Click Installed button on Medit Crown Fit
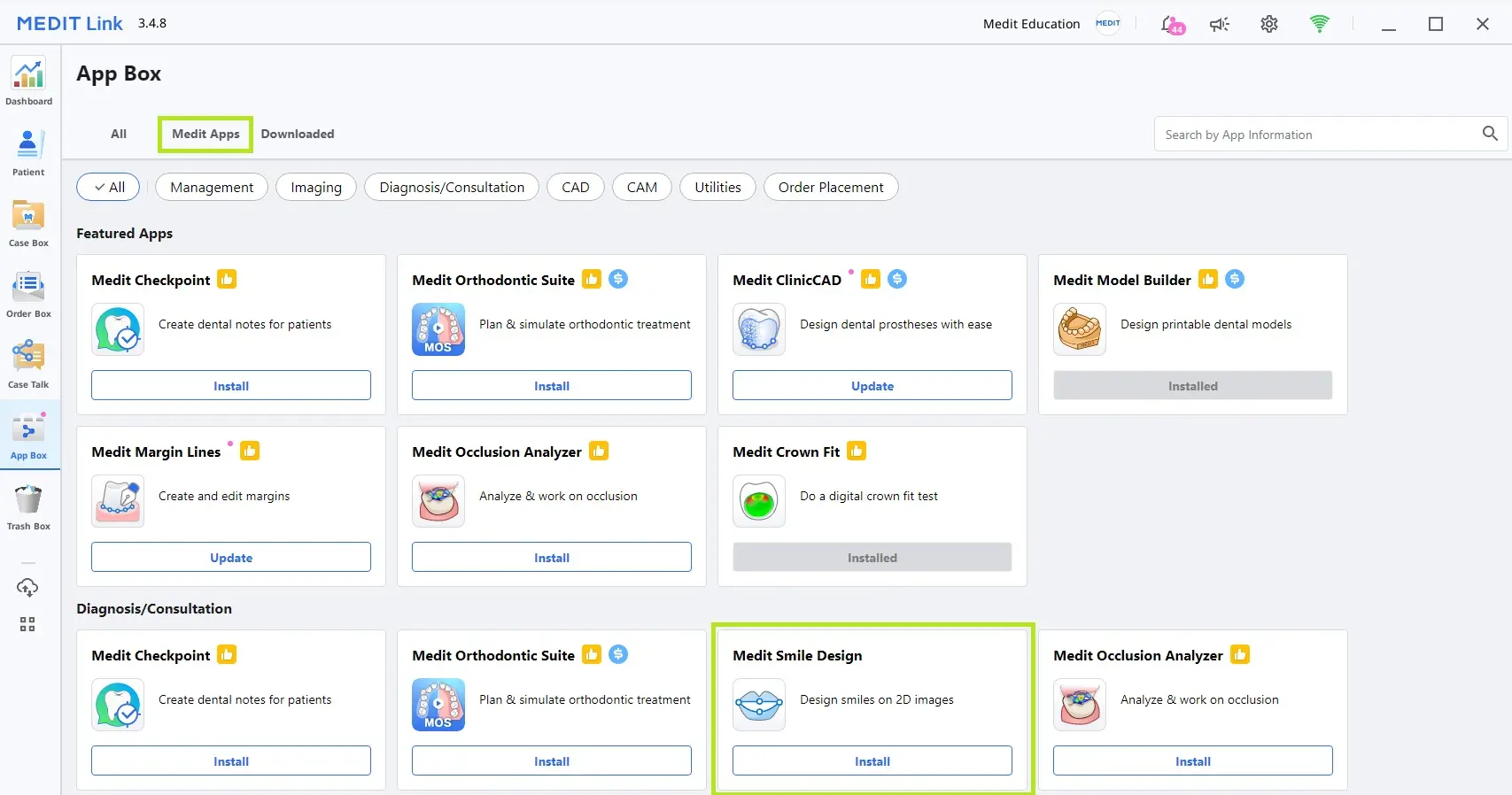 pos(872,557)
